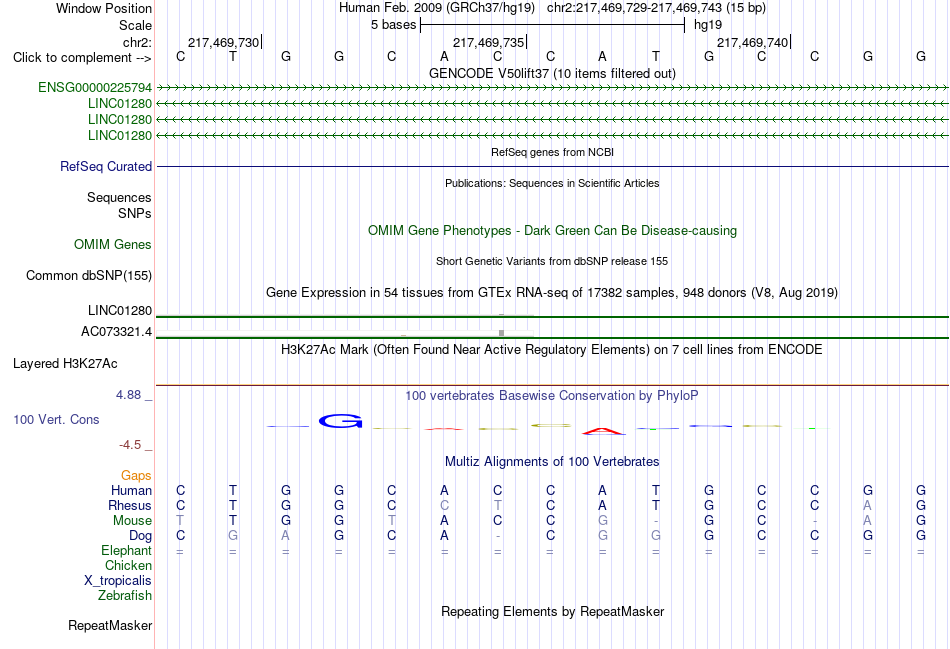Select the Elephant alignment row label
950x649 pixels.
point(126,550)
